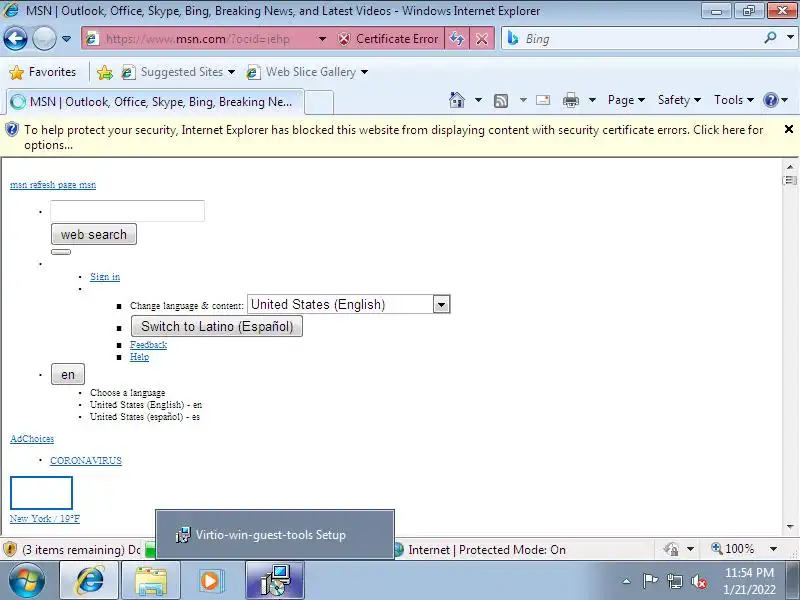800x600 pixels.
Task: Expand the zoom level dropdown arrow
Action: [x=773, y=549]
